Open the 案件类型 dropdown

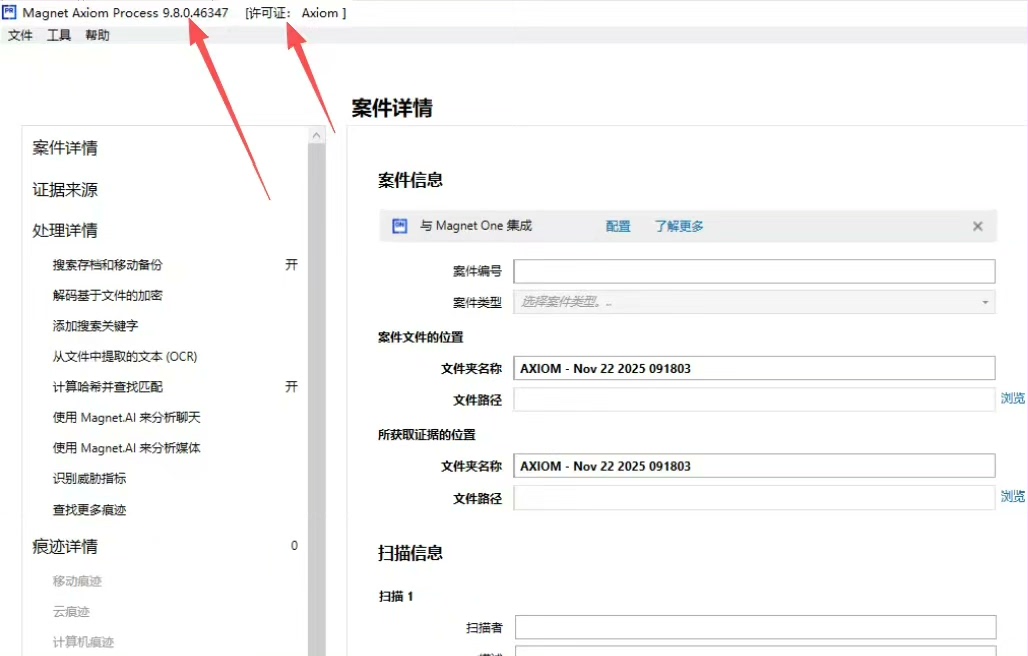(754, 302)
